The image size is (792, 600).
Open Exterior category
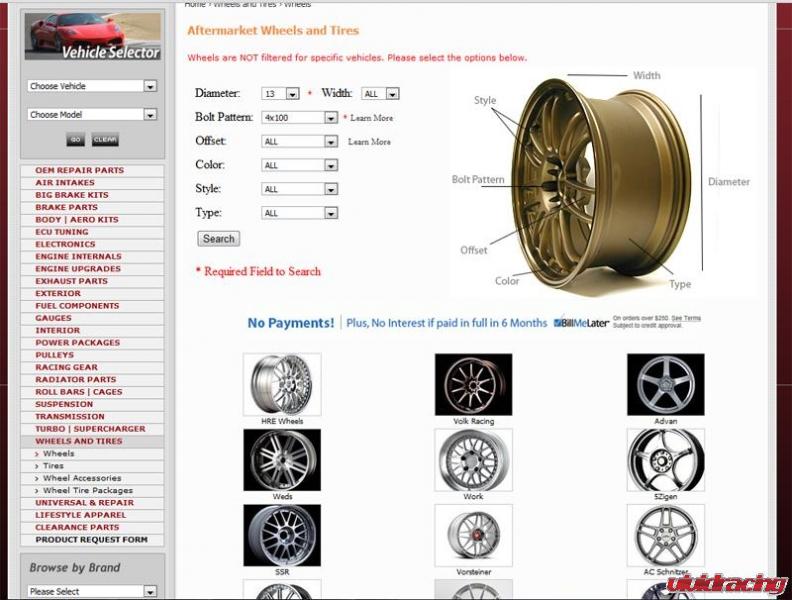(x=92, y=293)
